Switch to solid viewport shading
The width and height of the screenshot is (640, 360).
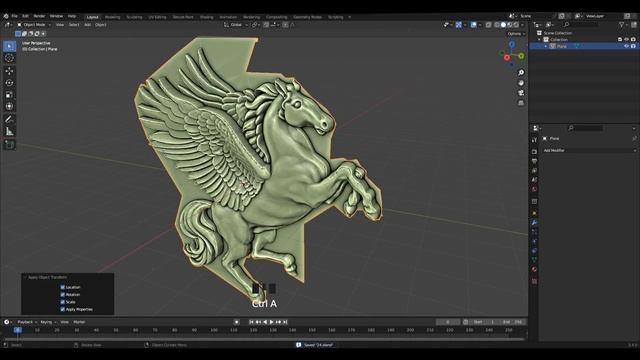503,25
